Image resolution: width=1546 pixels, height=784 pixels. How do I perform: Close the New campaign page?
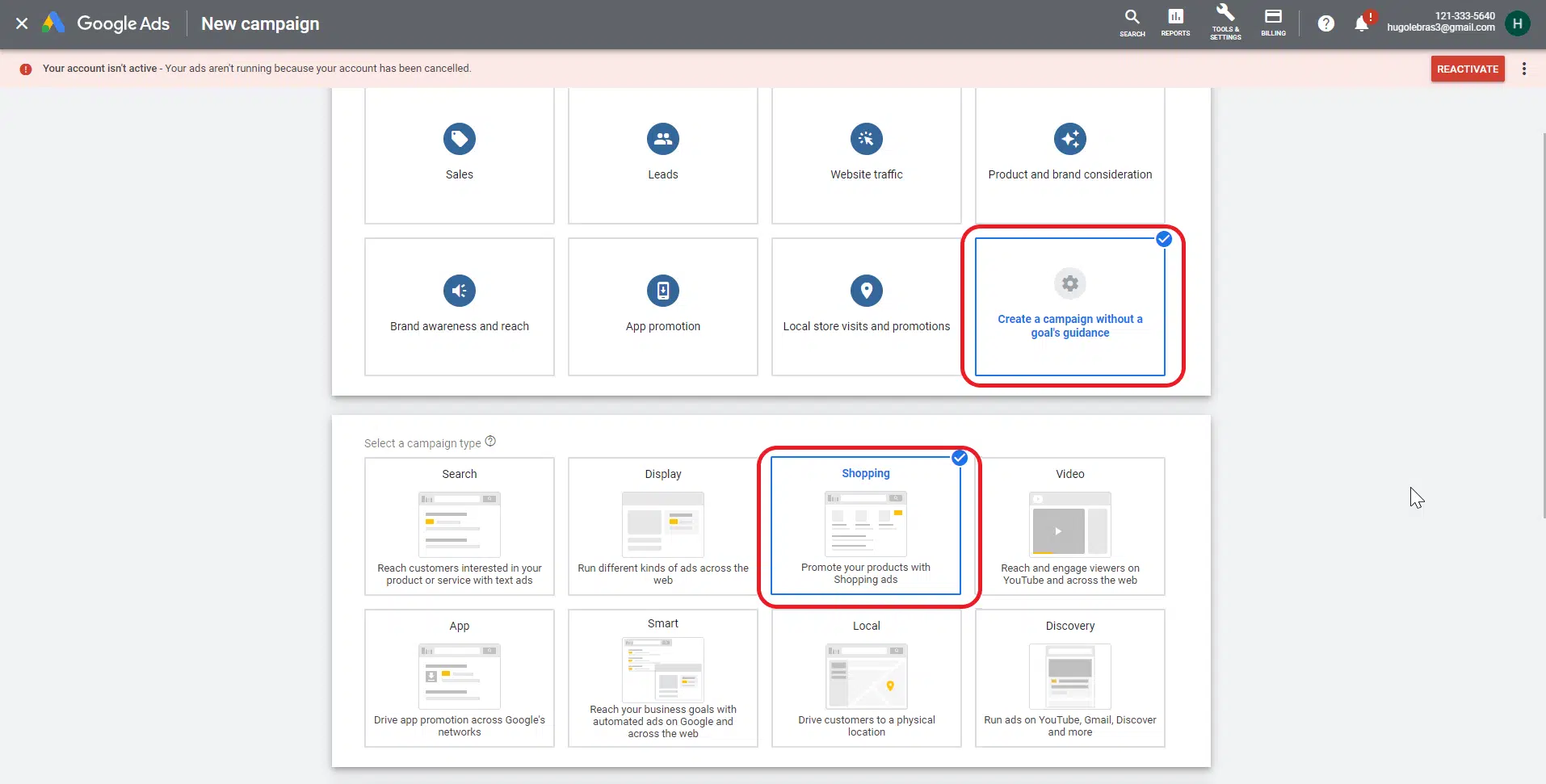pyautogui.click(x=22, y=23)
